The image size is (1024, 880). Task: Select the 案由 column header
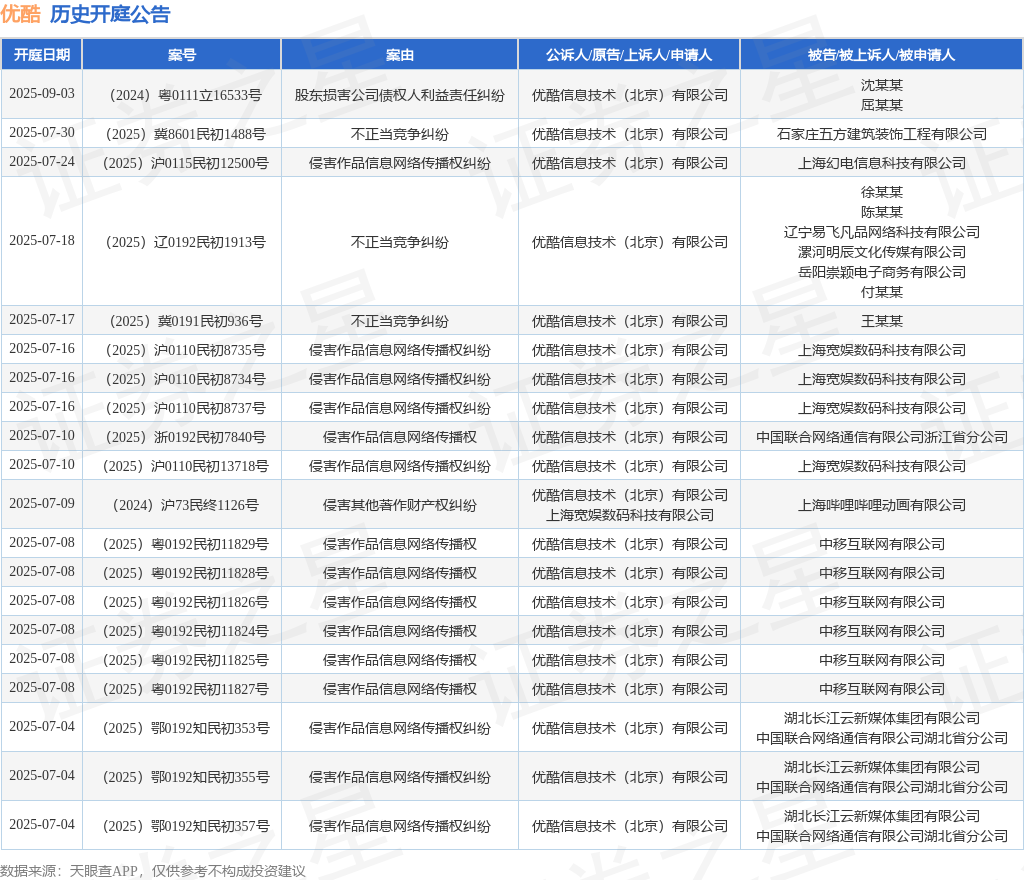click(400, 55)
